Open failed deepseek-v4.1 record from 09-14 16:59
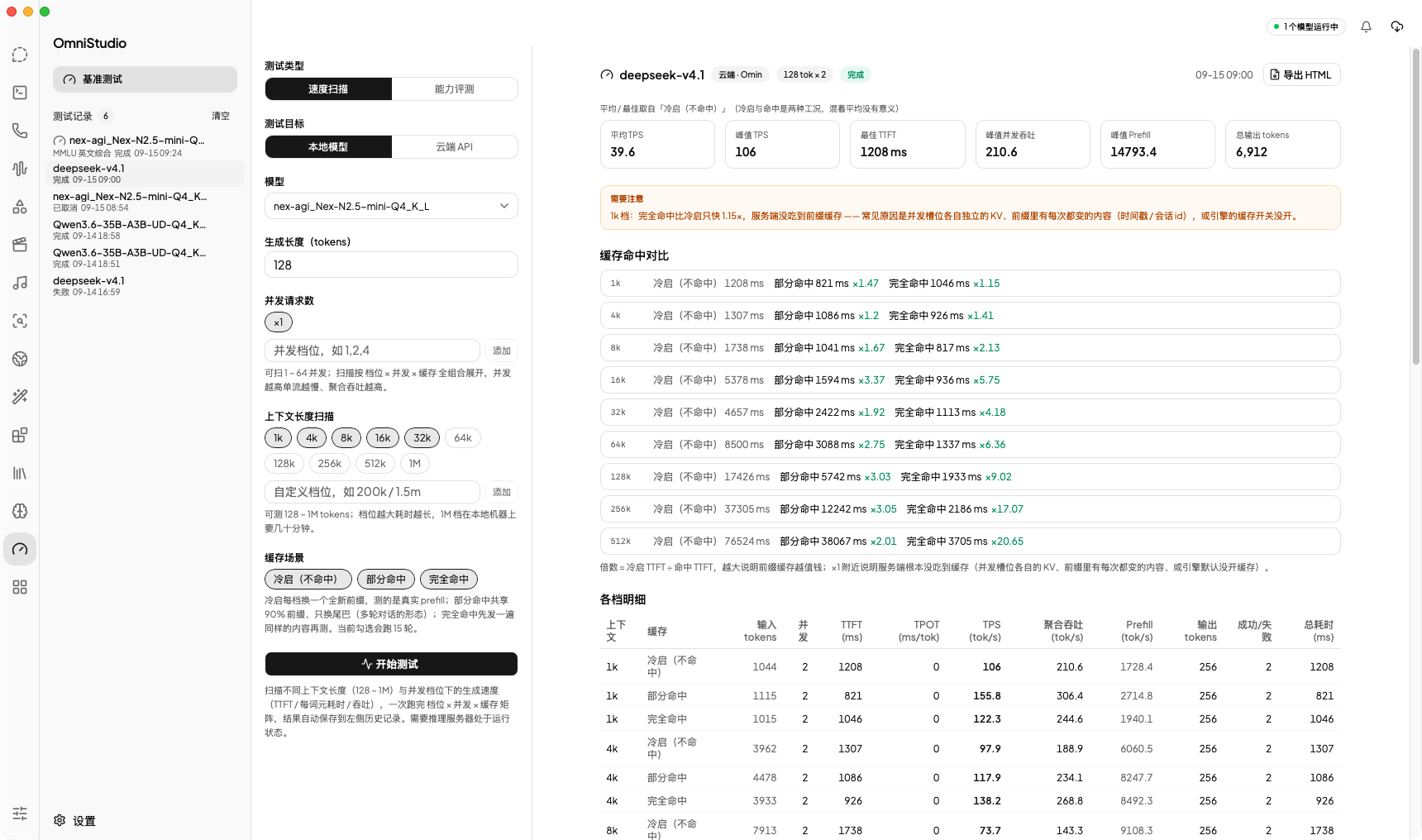The width and height of the screenshot is (1422, 840). click(x=145, y=286)
